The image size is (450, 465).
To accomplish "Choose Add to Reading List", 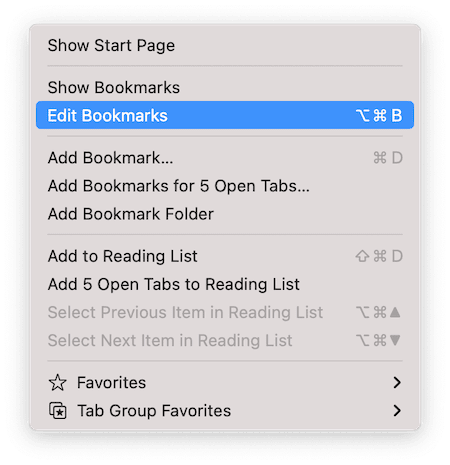I will [225, 256].
